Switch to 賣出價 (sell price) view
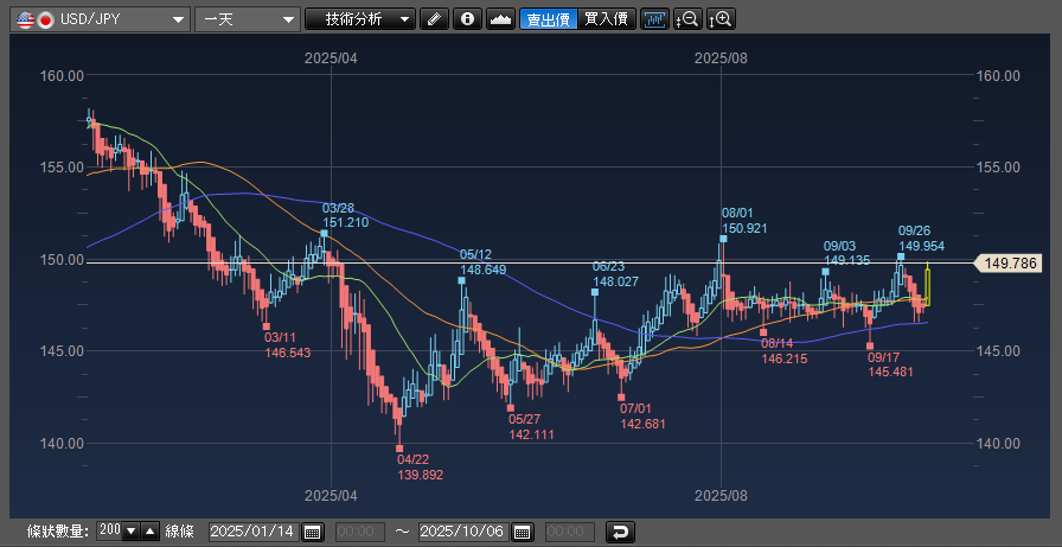Viewport: 1062px width, 549px height. point(548,19)
